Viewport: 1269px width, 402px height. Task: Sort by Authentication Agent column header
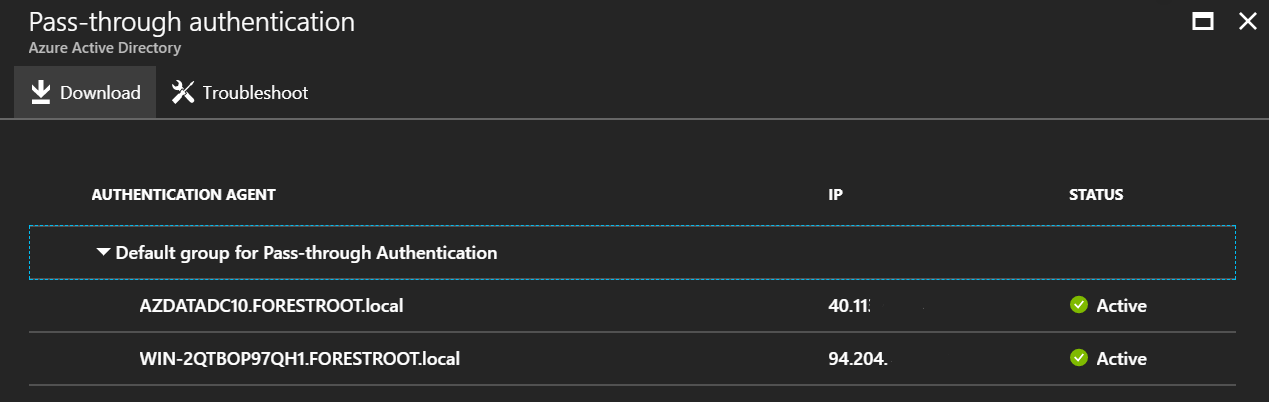[183, 195]
